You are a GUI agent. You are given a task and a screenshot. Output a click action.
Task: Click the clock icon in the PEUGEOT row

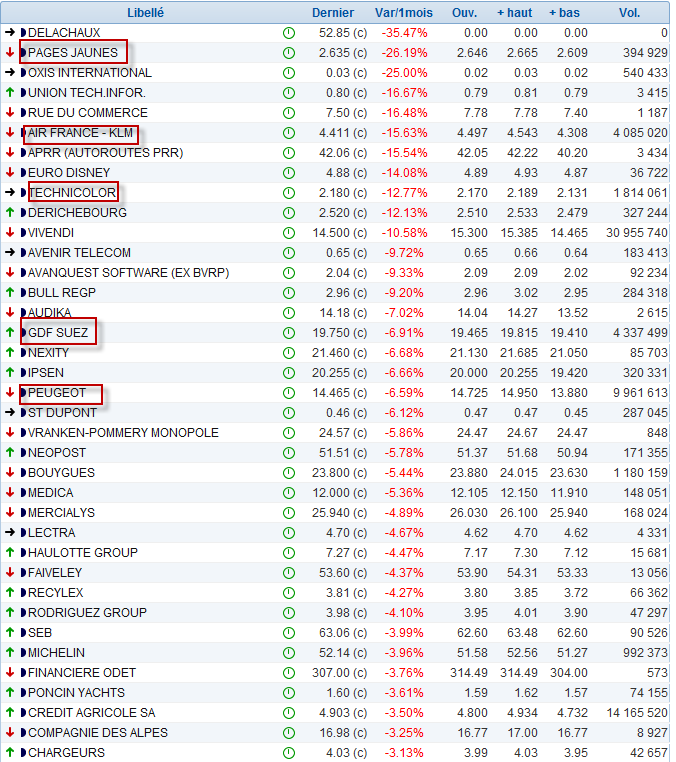coord(289,393)
